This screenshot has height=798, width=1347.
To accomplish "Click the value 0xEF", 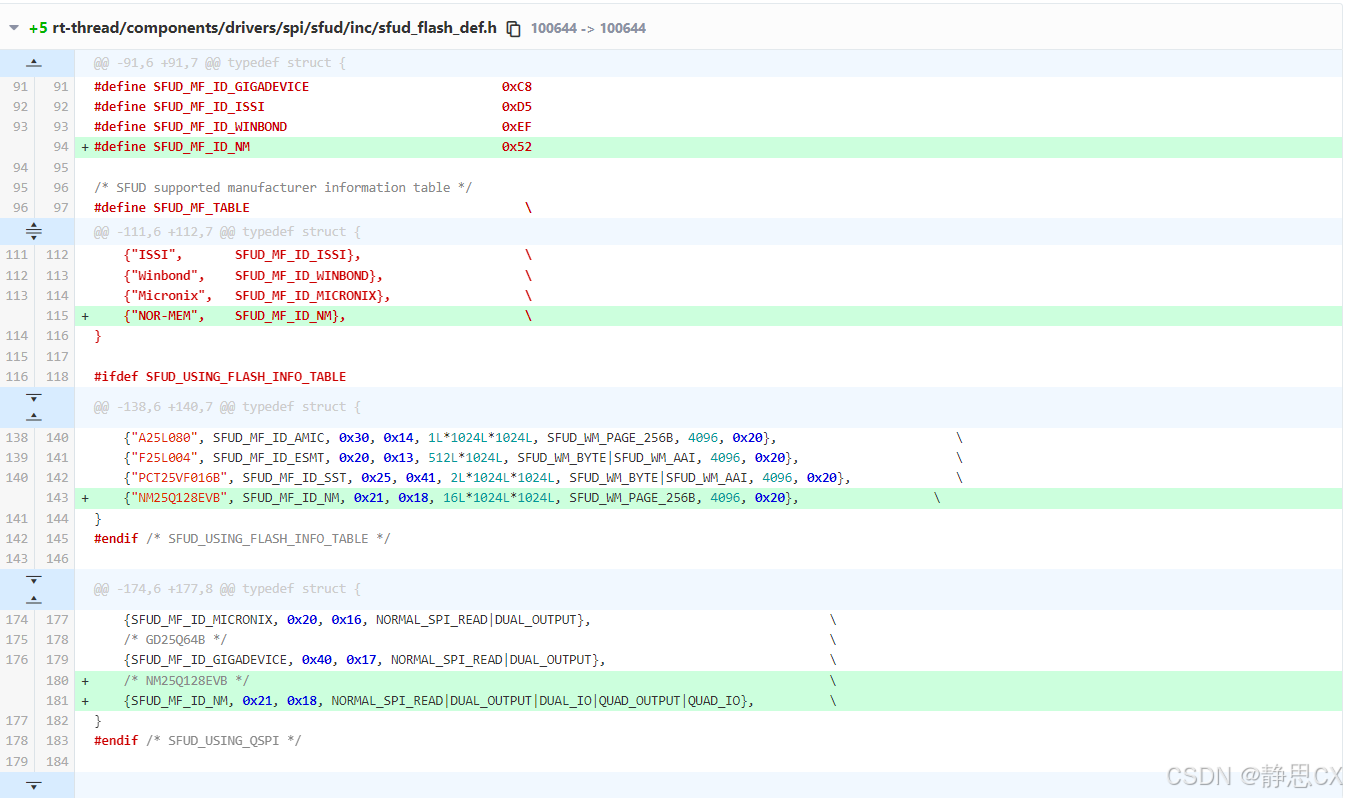I will pos(517,127).
